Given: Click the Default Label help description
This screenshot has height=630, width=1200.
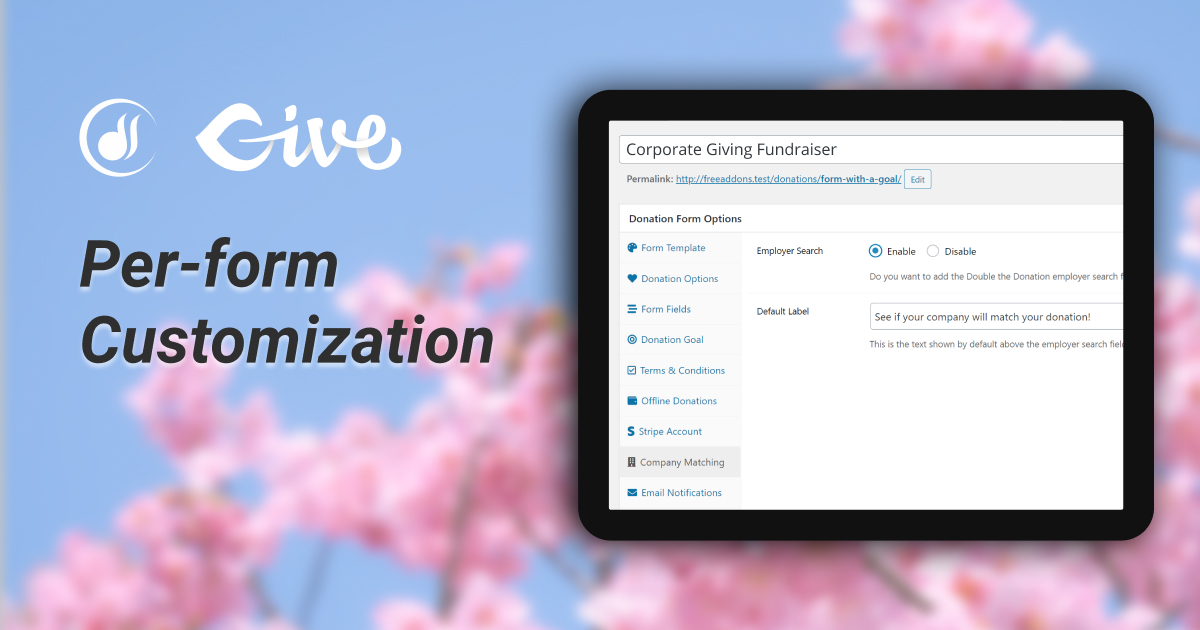Looking at the screenshot, I should click(x=996, y=344).
